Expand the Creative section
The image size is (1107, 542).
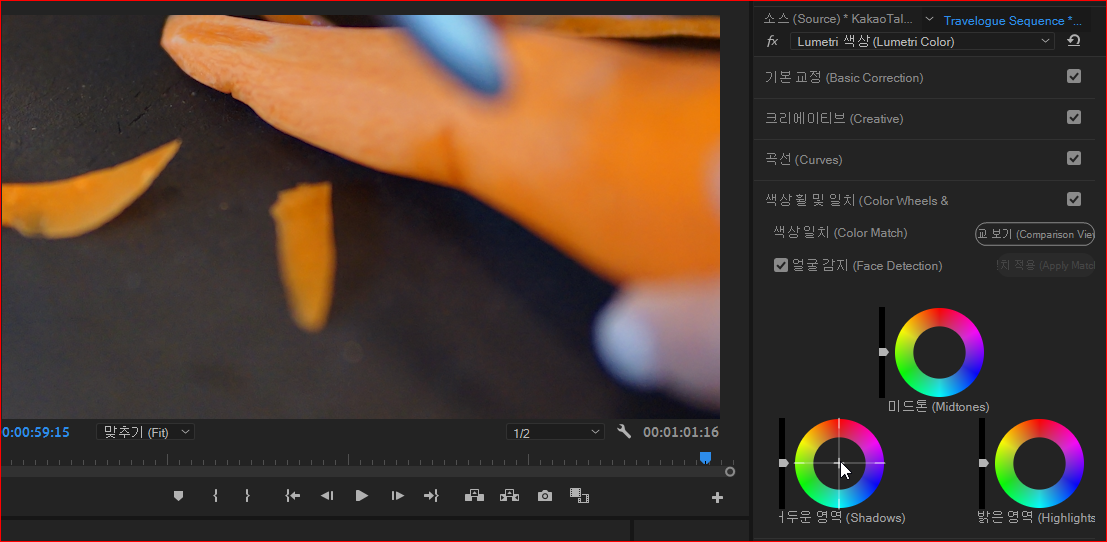(x=834, y=119)
